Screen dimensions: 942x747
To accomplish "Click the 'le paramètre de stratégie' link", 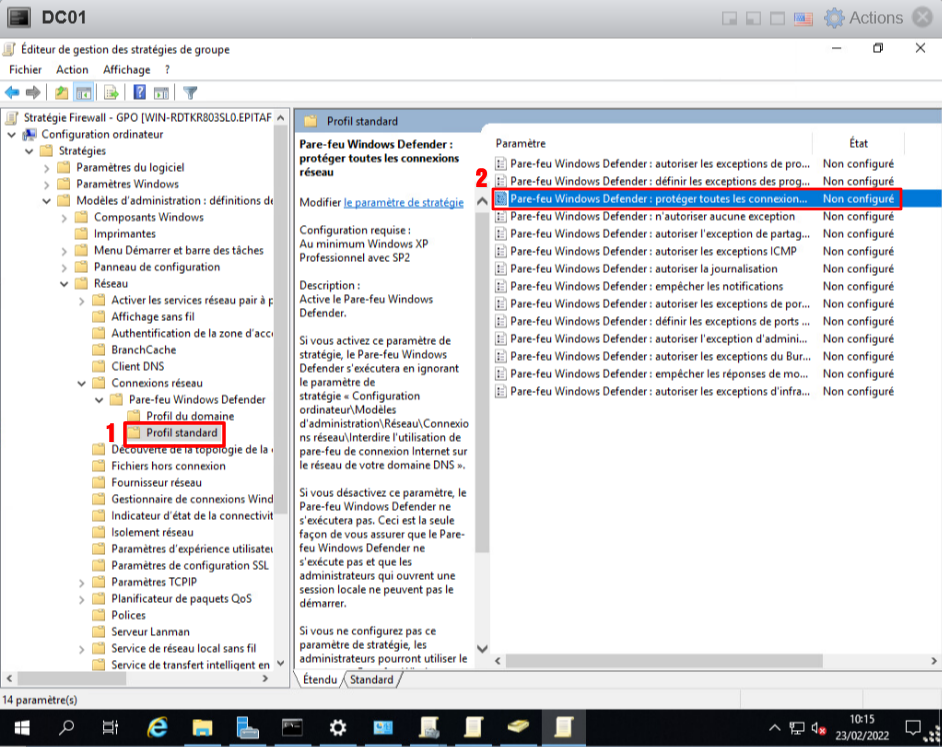I will (403, 202).
